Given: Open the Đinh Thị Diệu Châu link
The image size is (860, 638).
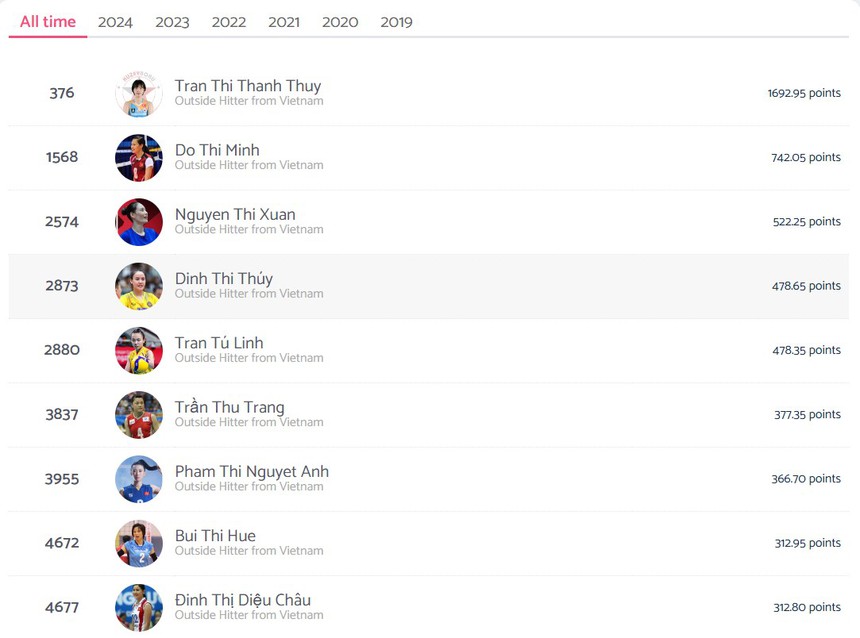Looking at the screenshot, I should click(243, 600).
